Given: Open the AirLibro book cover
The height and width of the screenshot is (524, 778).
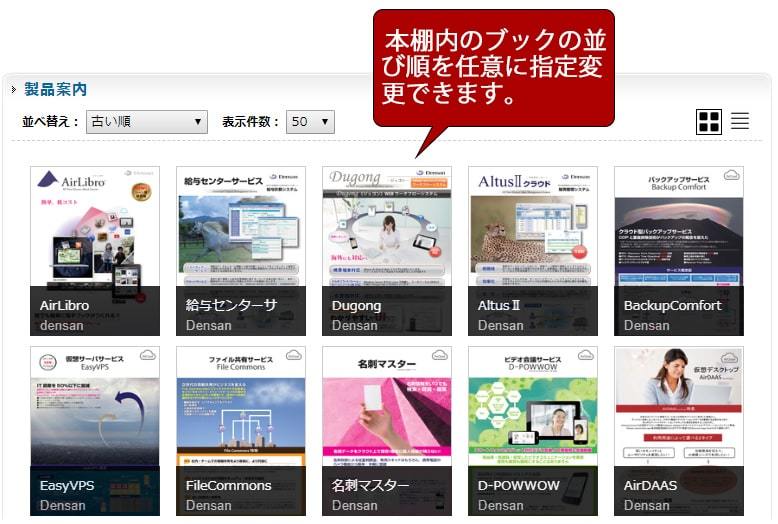Looking at the screenshot, I should (x=95, y=251).
